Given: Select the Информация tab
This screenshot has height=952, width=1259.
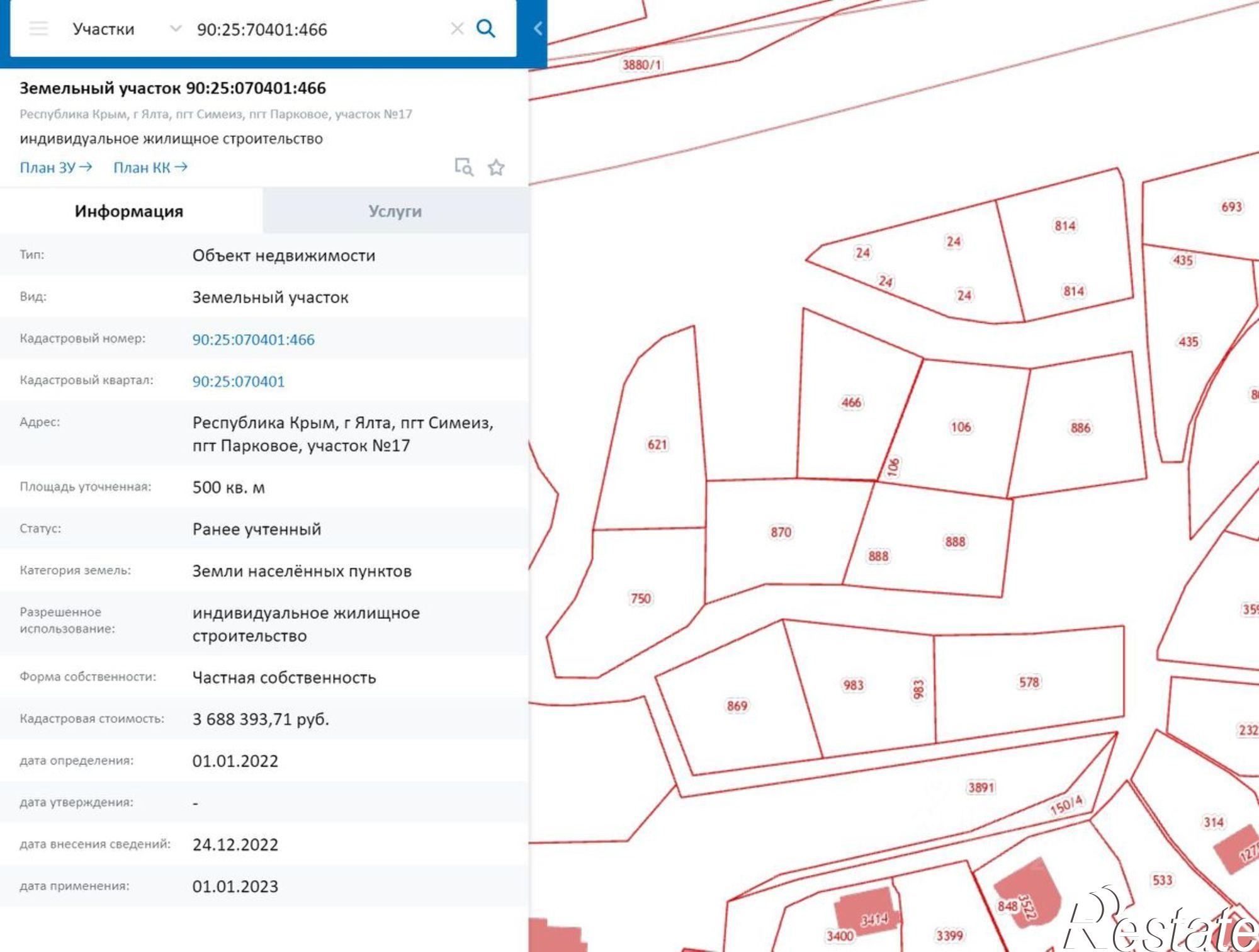Looking at the screenshot, I should click(x=129, y=211).
